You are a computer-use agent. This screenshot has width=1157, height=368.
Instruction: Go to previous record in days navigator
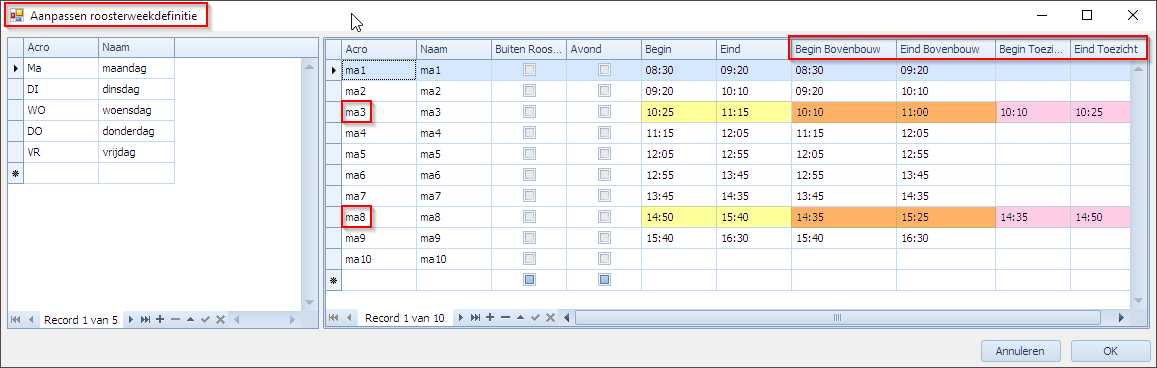(31, 319)
